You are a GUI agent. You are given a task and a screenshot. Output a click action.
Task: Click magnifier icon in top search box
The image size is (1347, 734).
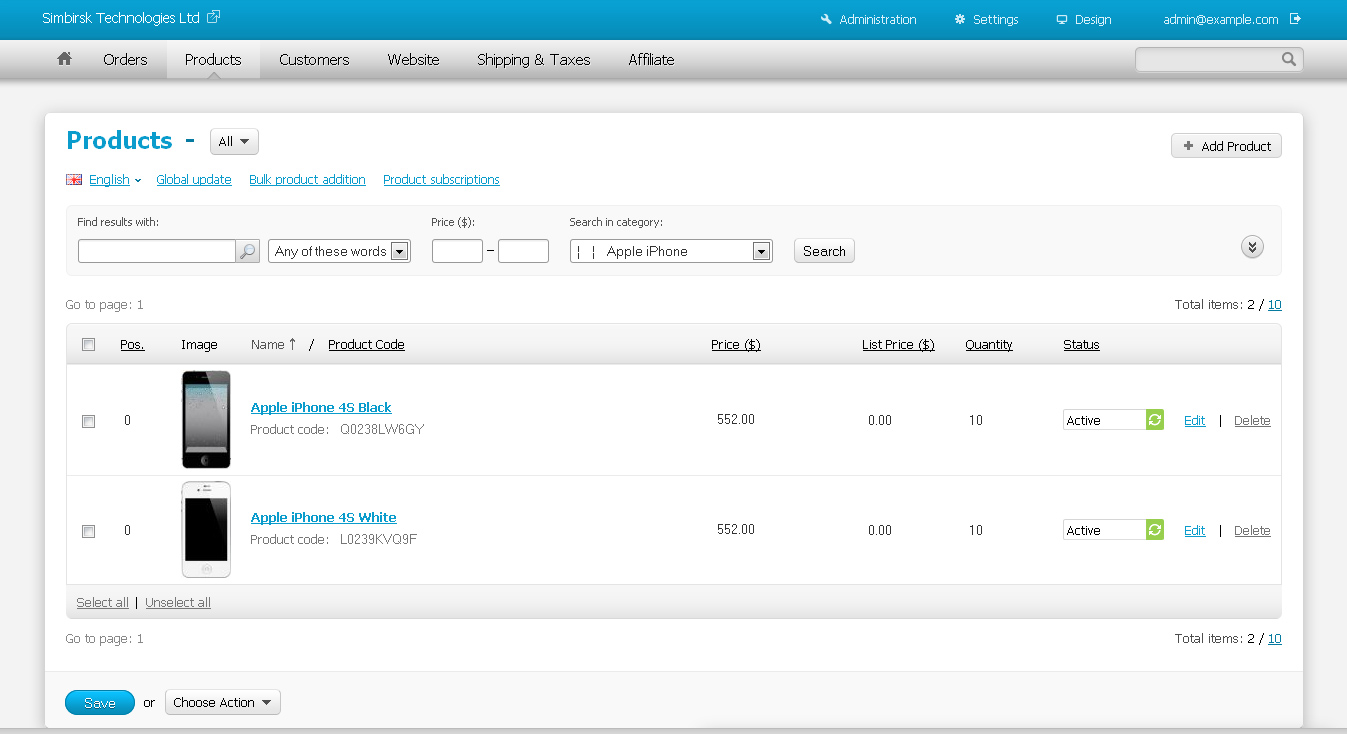tap(1289, 59)
